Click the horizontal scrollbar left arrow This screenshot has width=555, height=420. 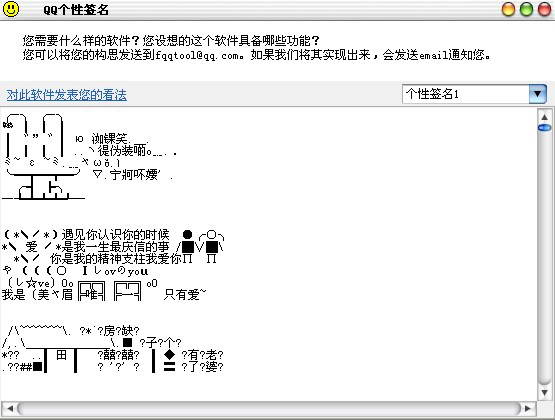click(x=10, y=409)
